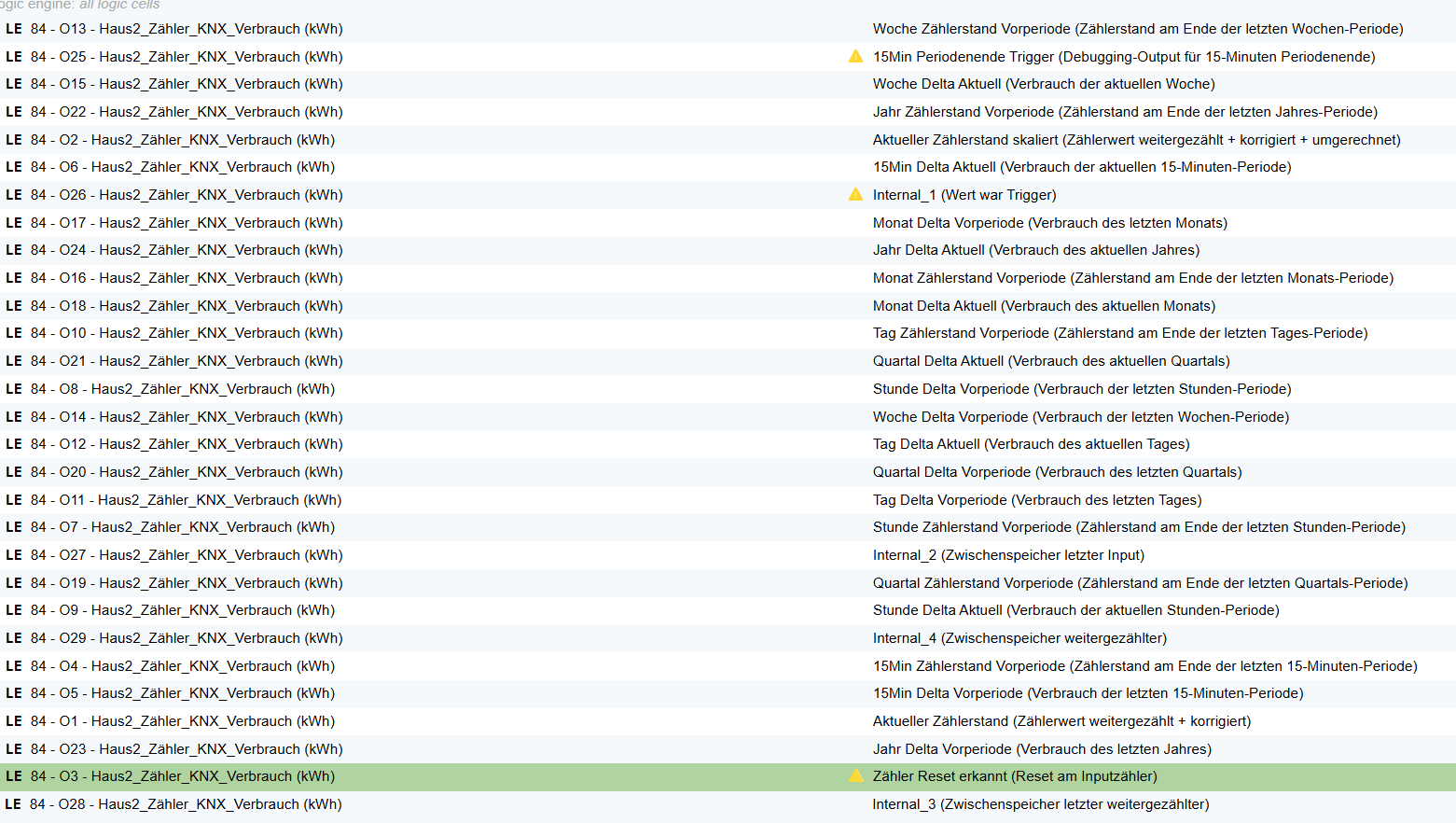Select the 84 - O6 Haus2_Zähler_KNX_Verbrauch entry
Viewport: 1456px width, 823px height.
coord(183,167)
